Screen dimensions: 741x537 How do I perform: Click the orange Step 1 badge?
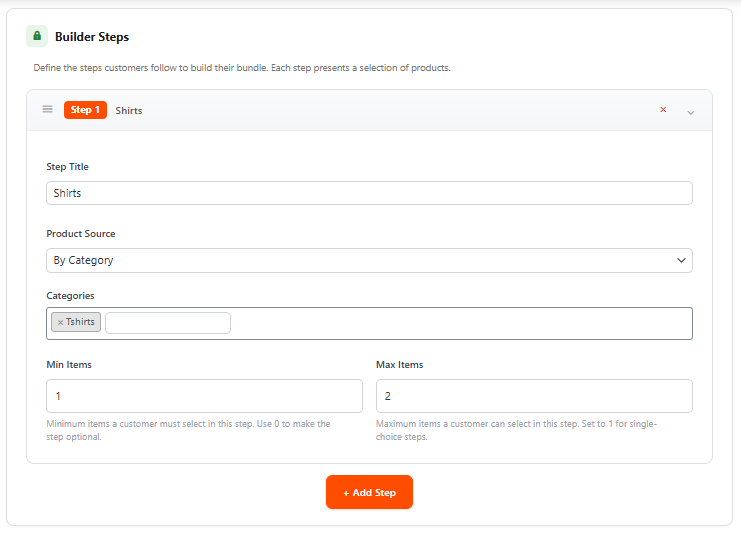[x=85, y=110]
